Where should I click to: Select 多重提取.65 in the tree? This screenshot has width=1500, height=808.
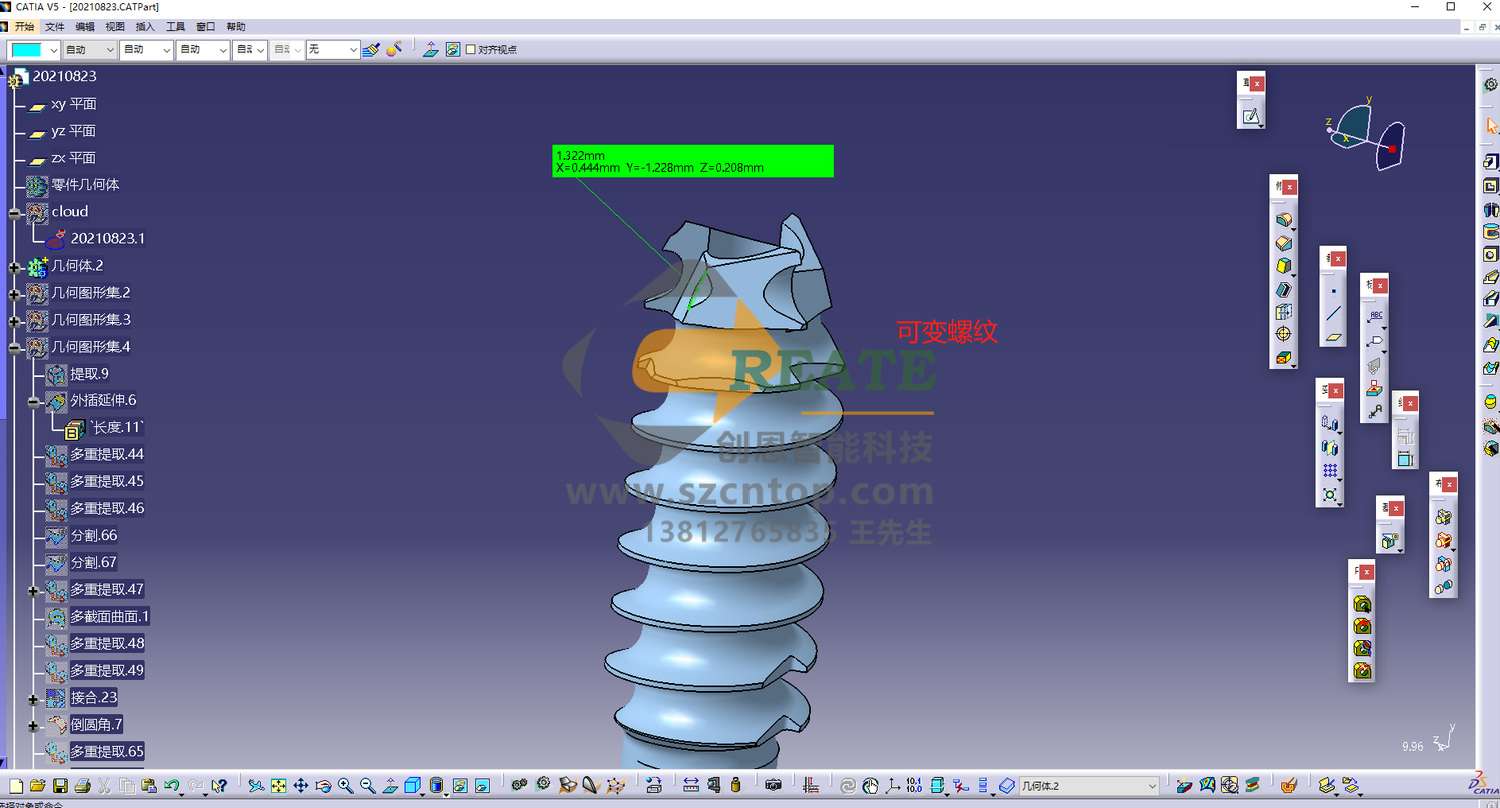coord(106,752)
